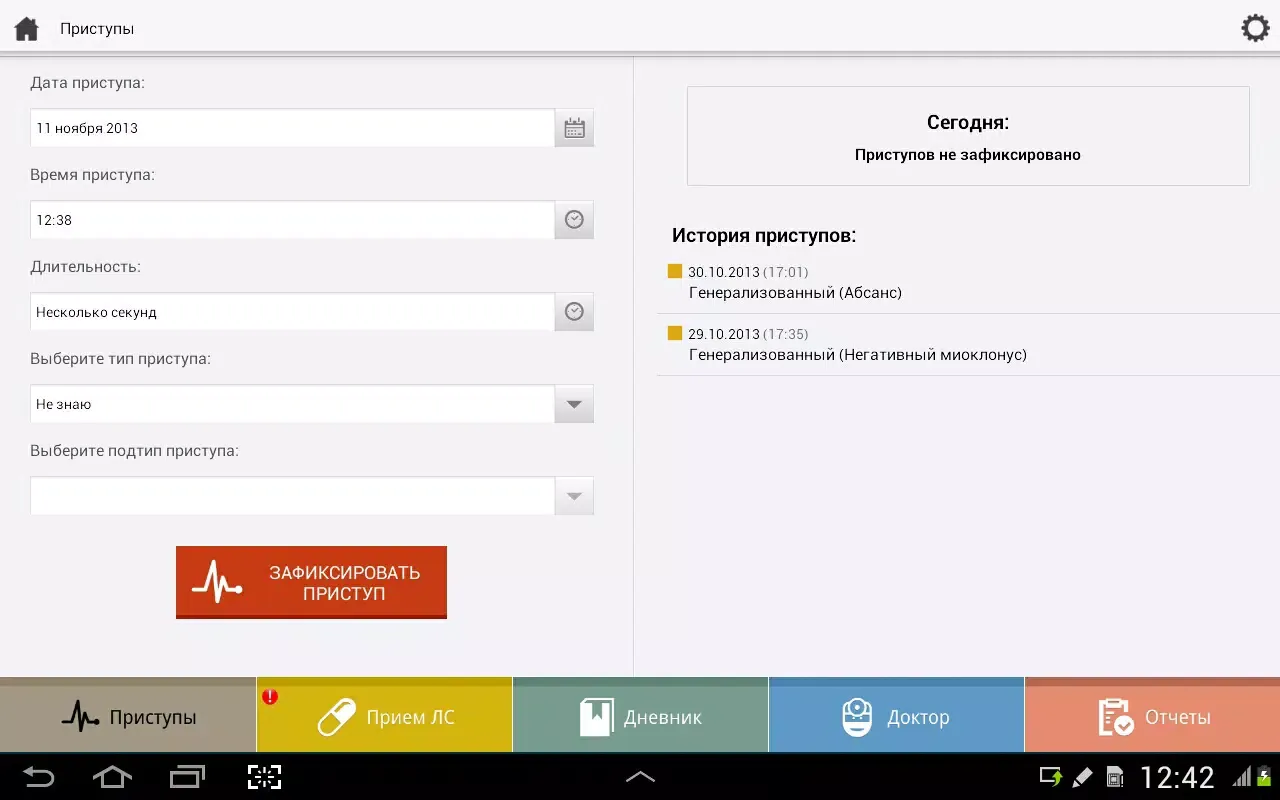The width and height of the screenshot is (1280, 800).
Task: Tap the battery icon in status tray
Action: coord(1263,776)
